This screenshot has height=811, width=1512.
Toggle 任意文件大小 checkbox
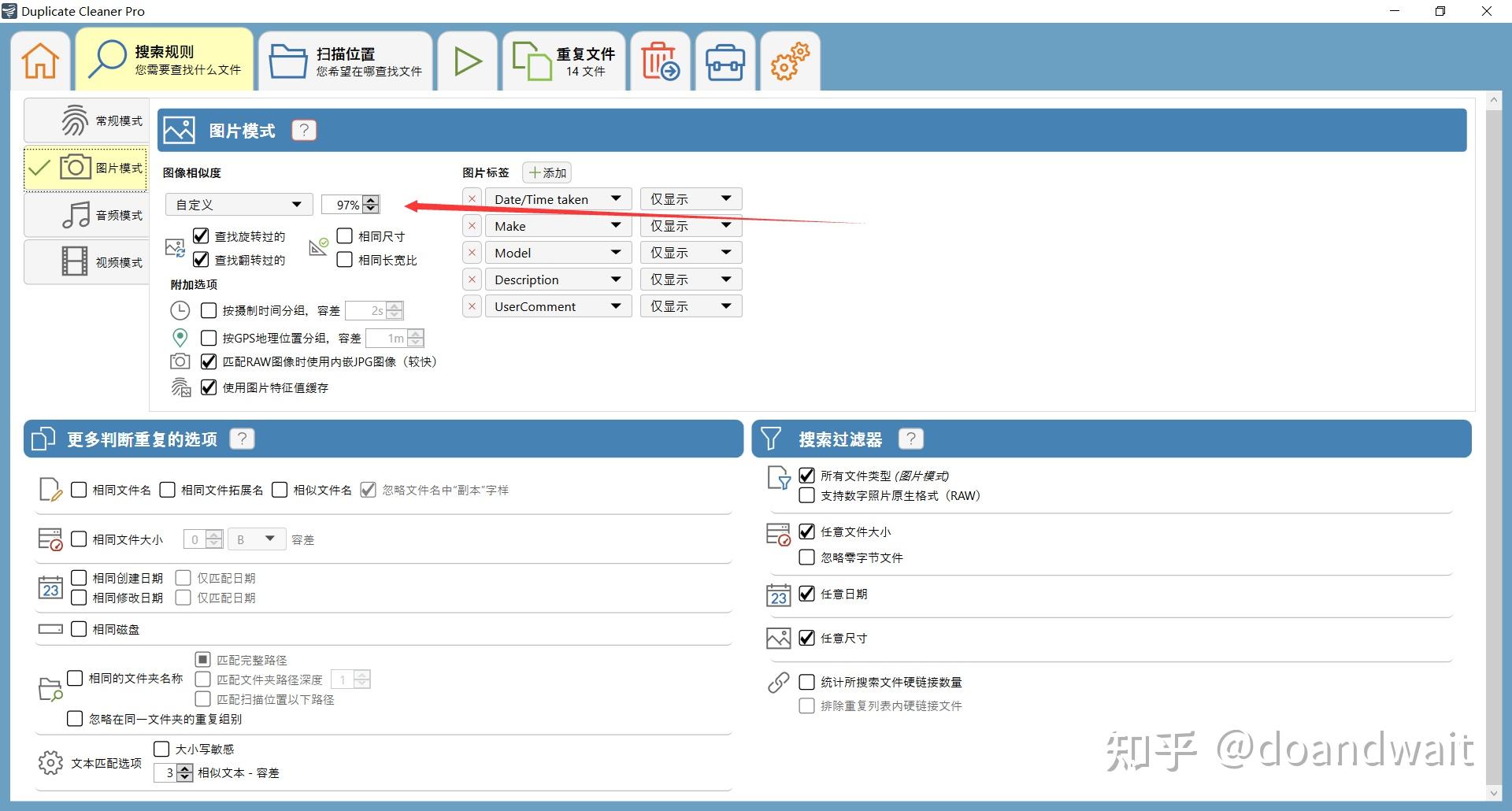806,531
